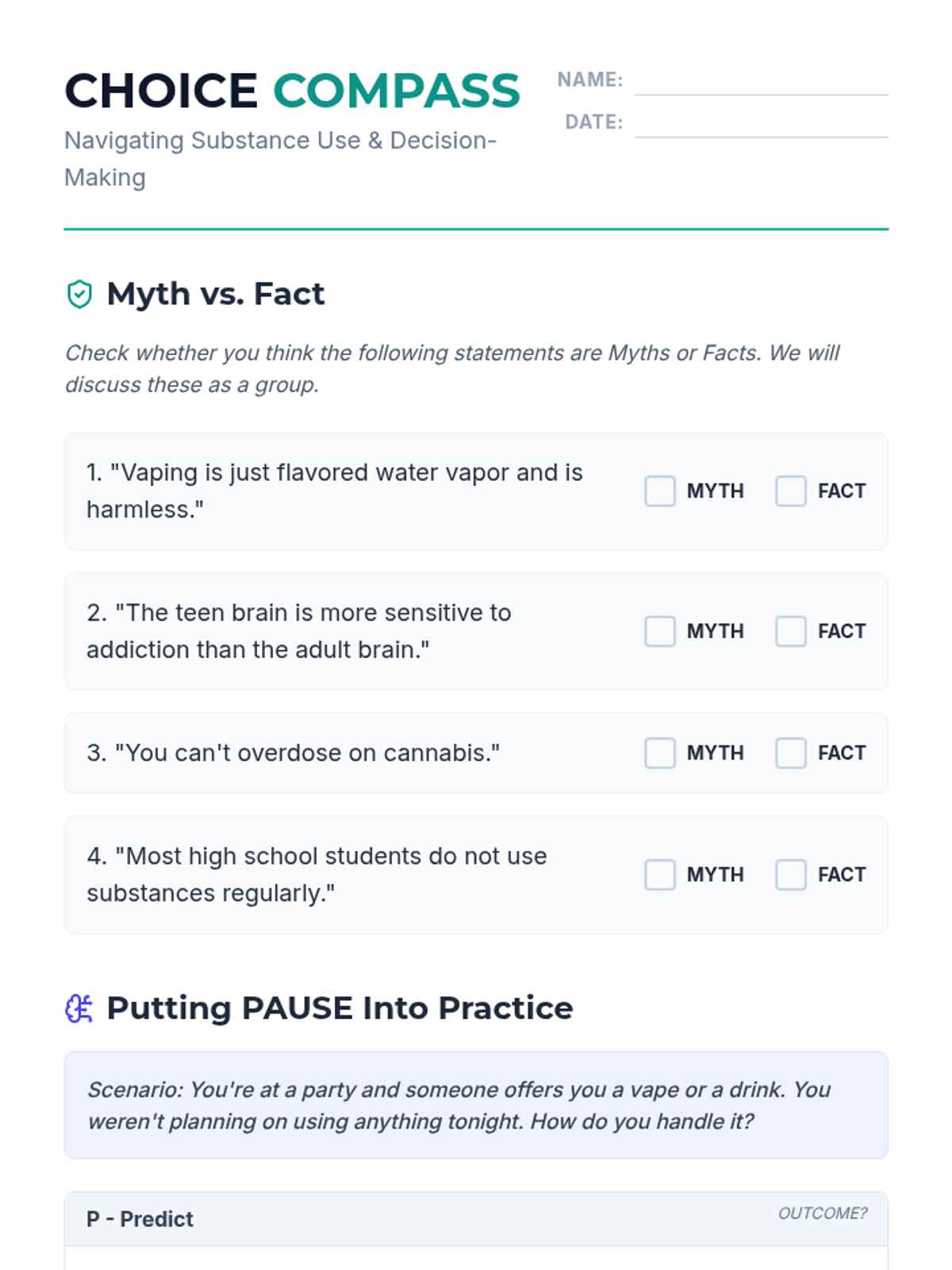Click the brain icon beside Putting PAUSE Into Practice
The height and width of the screenshot is (1270, 952).
pyautogui.click(x=79, y=1009)
